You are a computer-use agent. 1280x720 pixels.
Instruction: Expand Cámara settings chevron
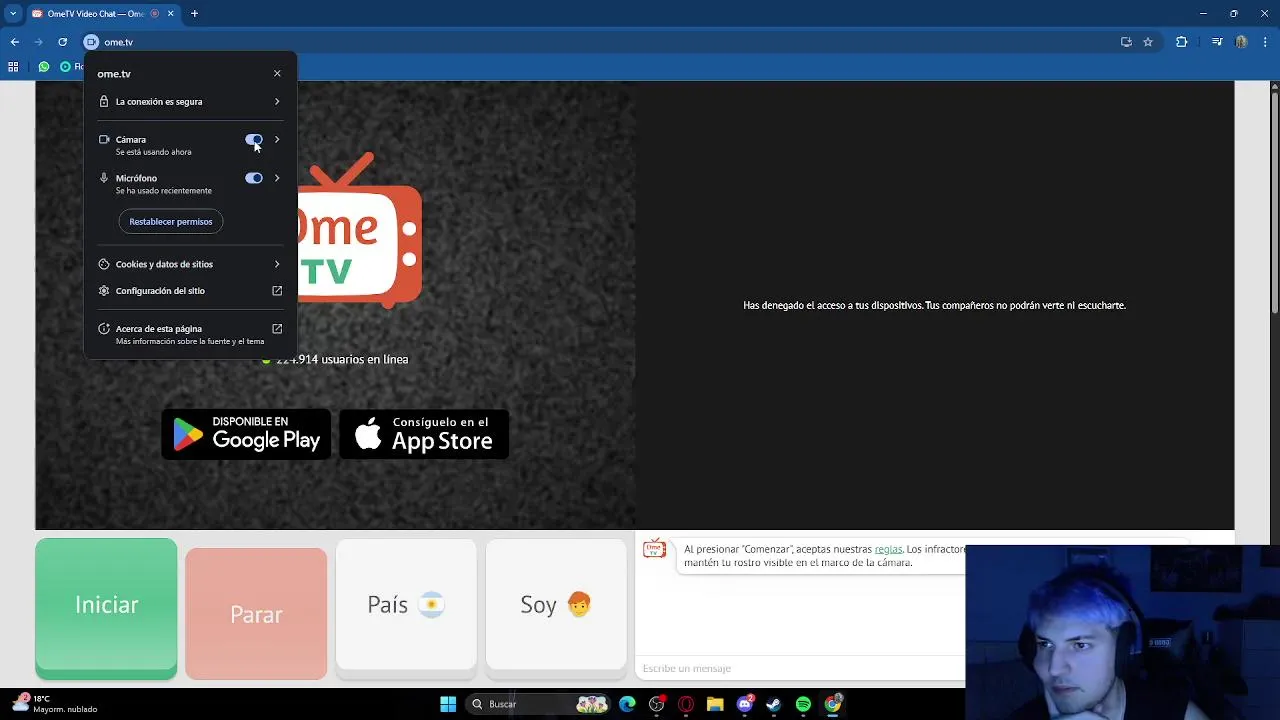pos(277,140)
